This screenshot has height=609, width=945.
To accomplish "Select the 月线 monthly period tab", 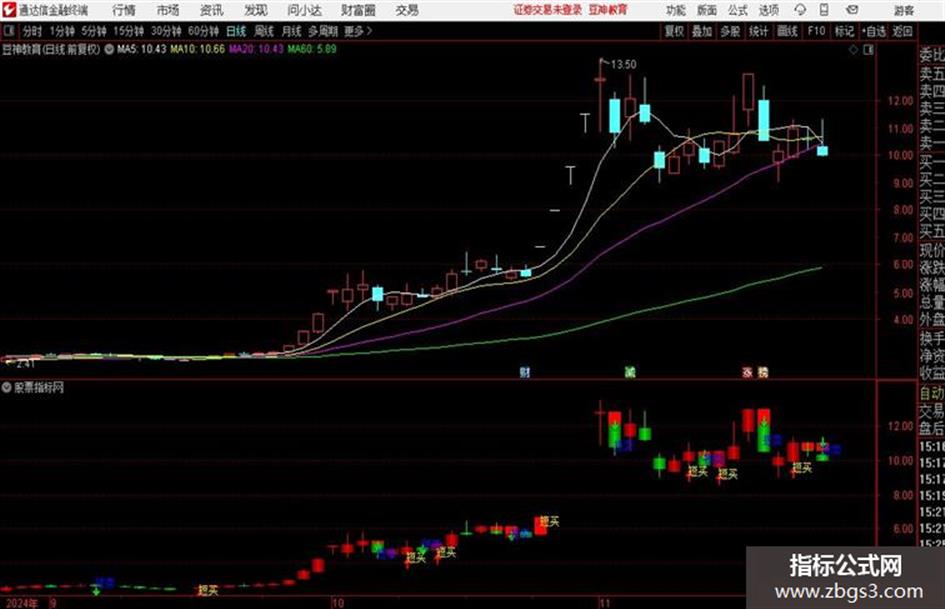I will pyautogui.click(x=291, y=31).
